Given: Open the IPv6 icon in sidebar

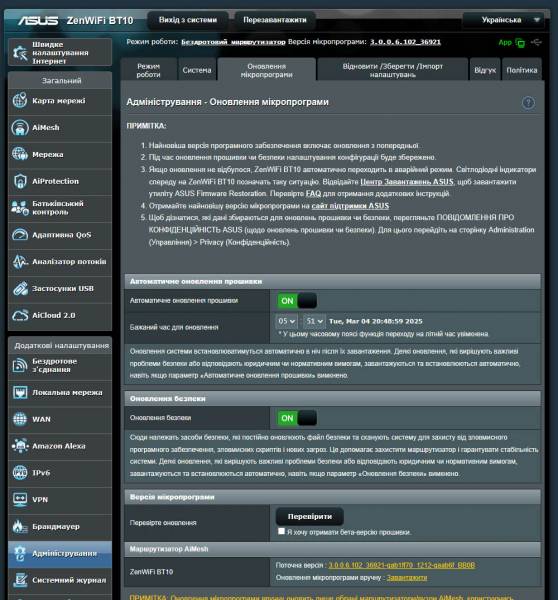Looking at the screenshot, I should click(20, 473).
